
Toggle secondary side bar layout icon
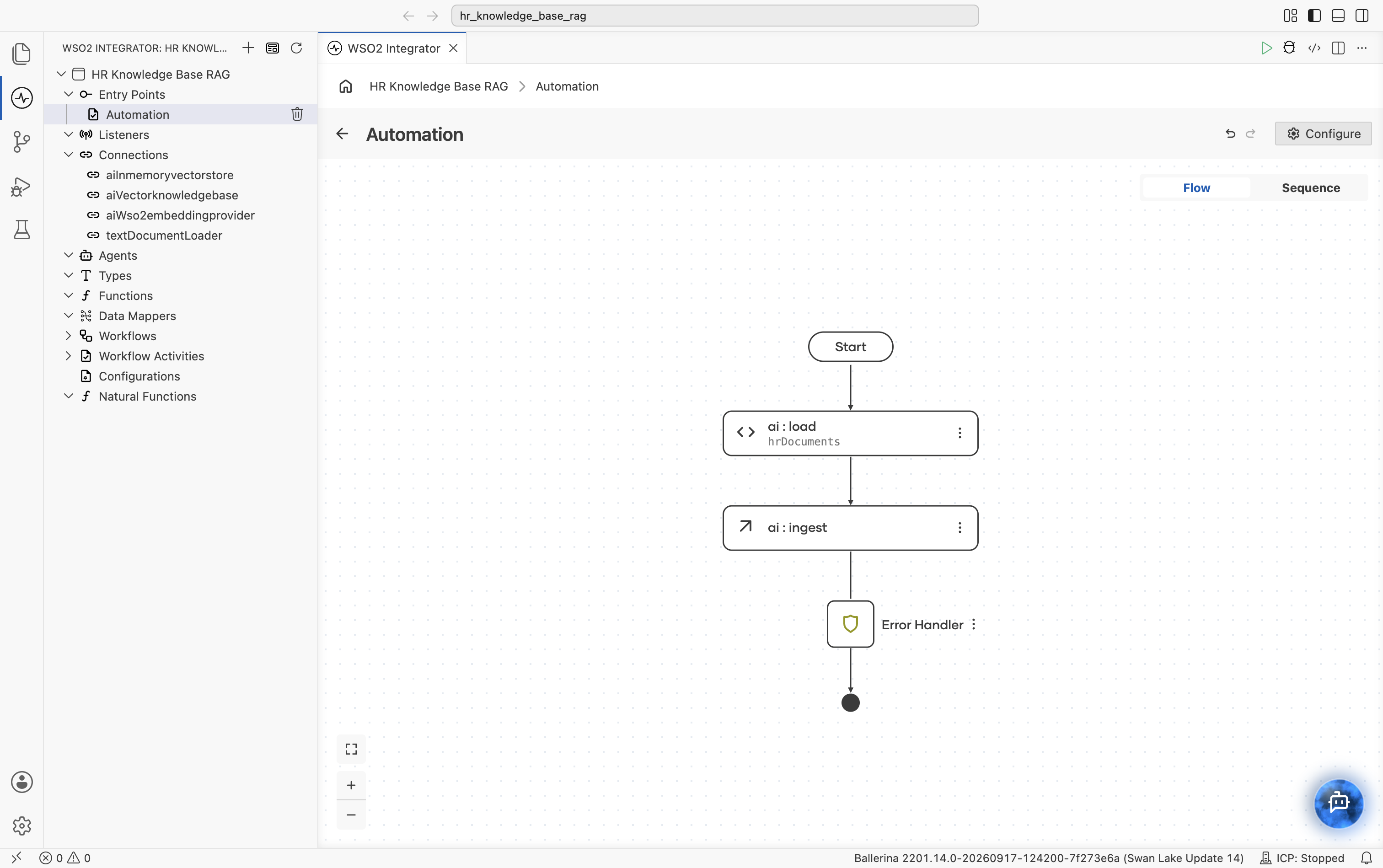coord(1362,16)
